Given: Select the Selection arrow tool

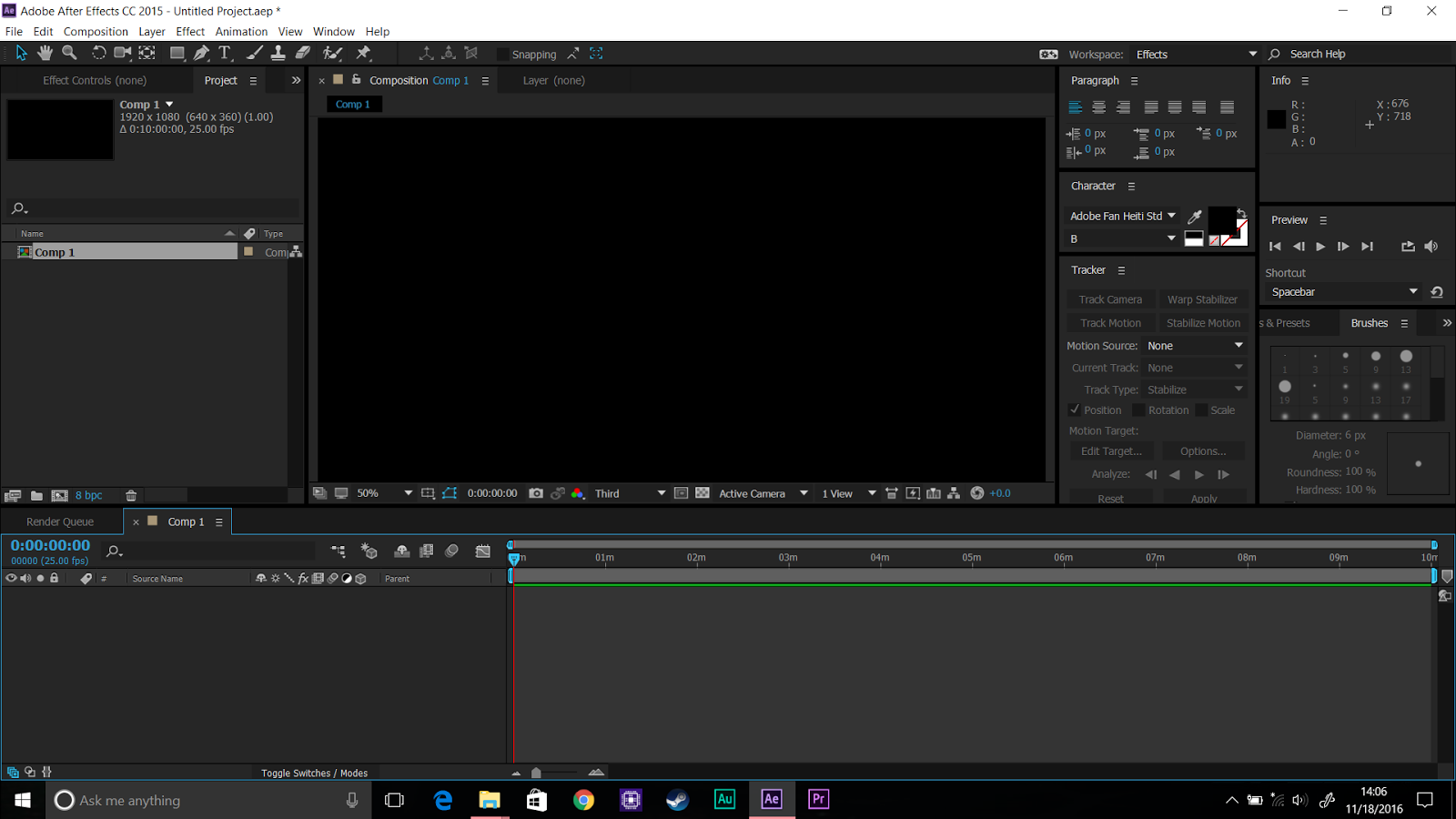Looking at the screenshot, I should pos(21,54).
